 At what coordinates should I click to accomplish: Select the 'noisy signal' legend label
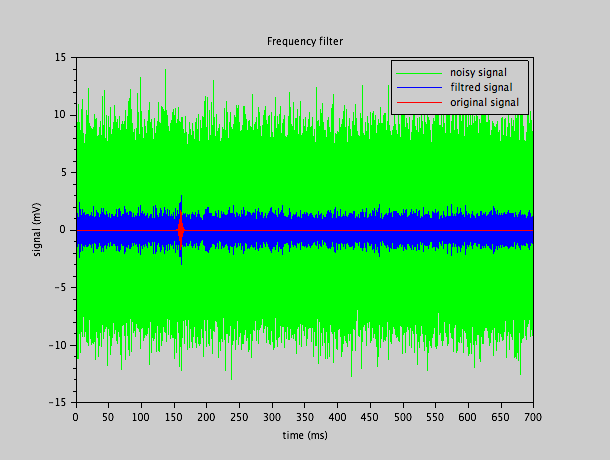point(478,72)
